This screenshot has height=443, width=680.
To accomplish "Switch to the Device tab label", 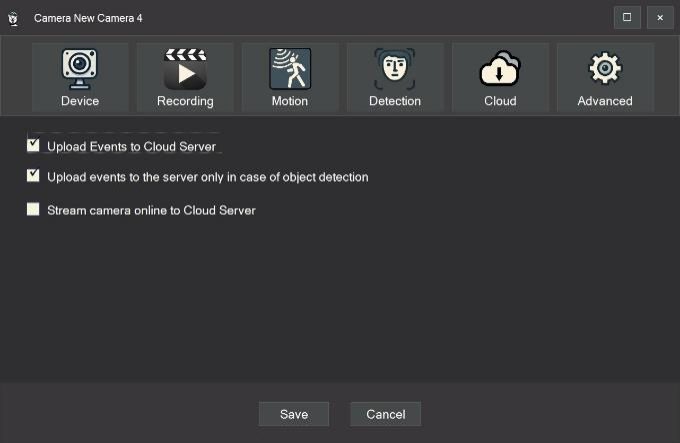I will pyautogui.click(x=80, y=101).
